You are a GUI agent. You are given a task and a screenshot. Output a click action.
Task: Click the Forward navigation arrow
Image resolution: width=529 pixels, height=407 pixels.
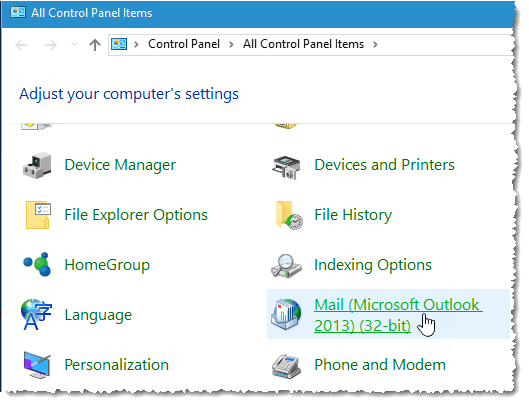click(51, 45)
